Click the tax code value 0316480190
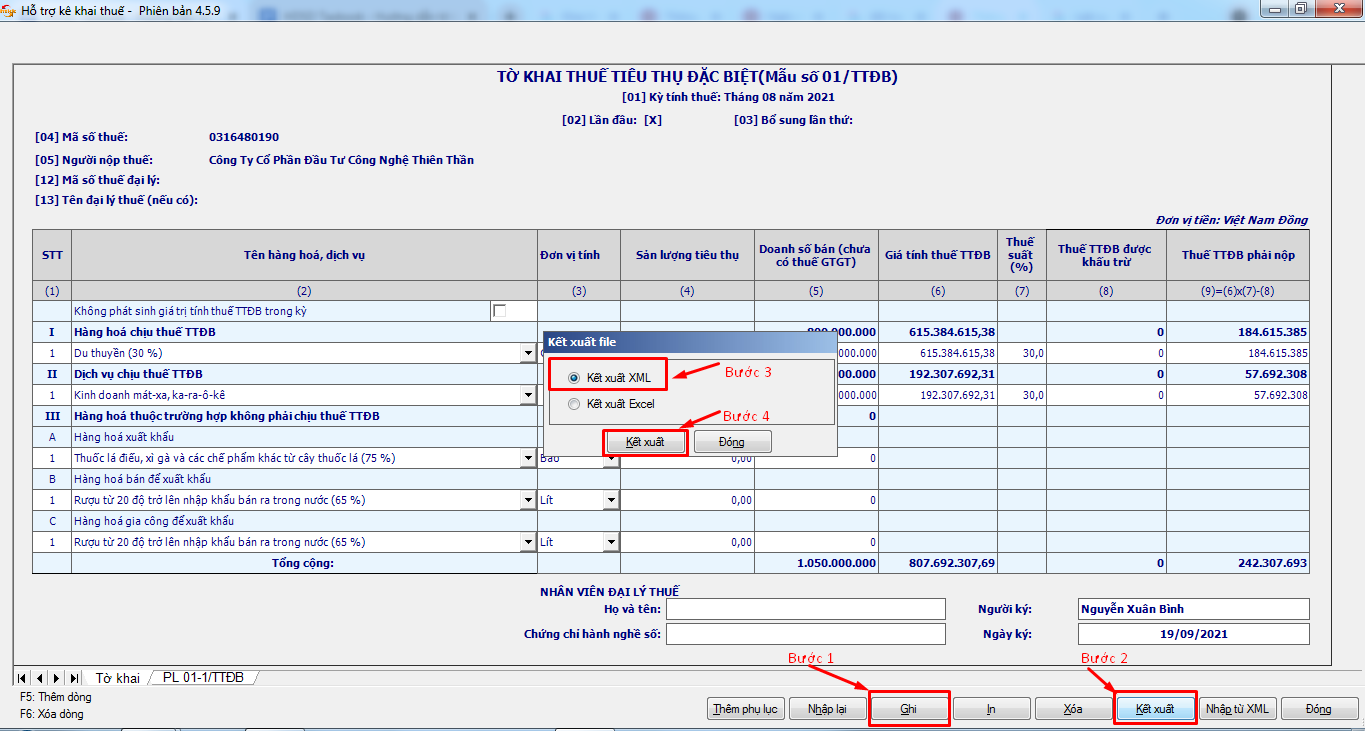This screenshot has width=1365, height=731. [x=244, y=137]
